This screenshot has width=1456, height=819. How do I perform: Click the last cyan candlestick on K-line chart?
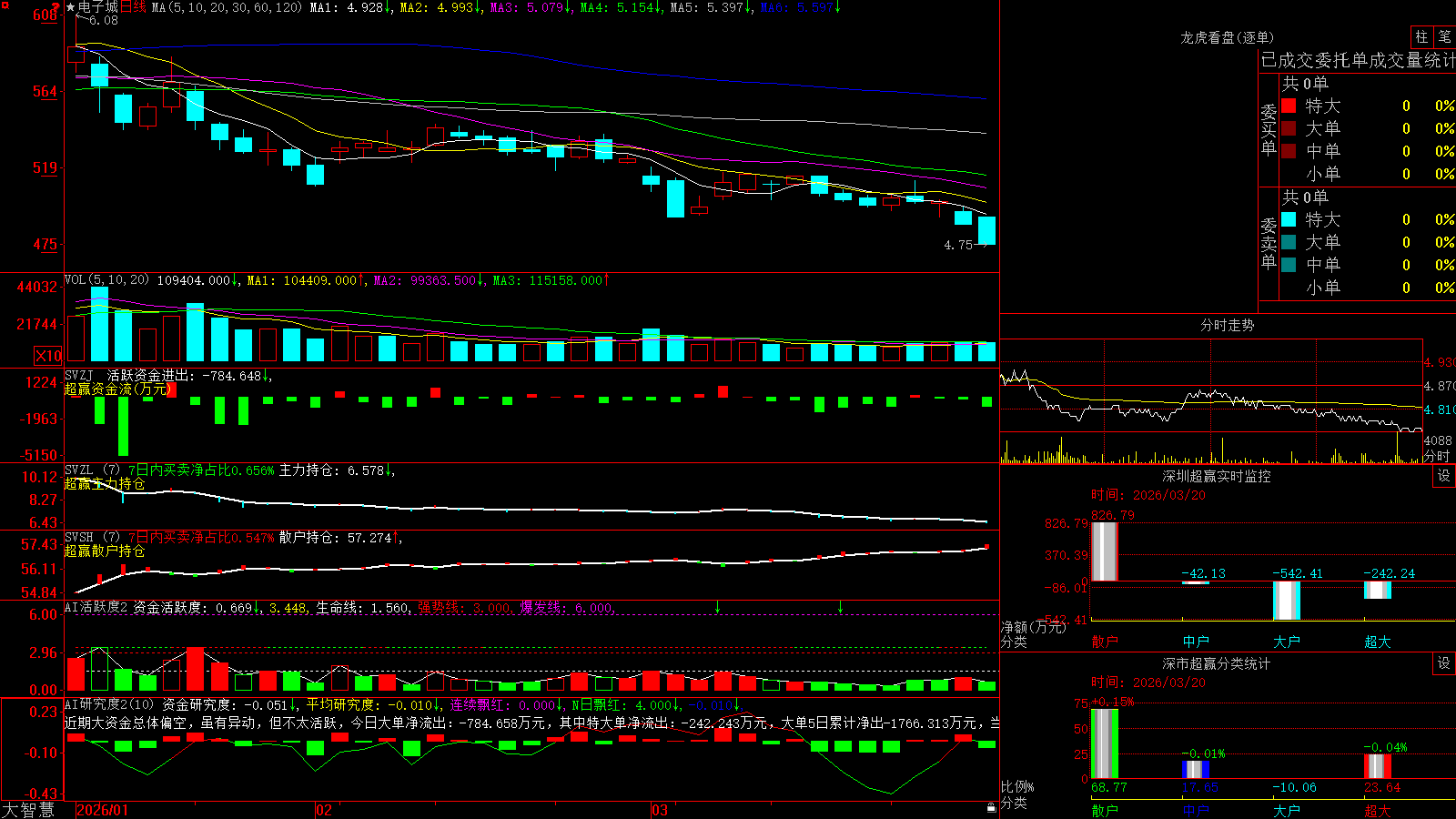tap(986, 230)
